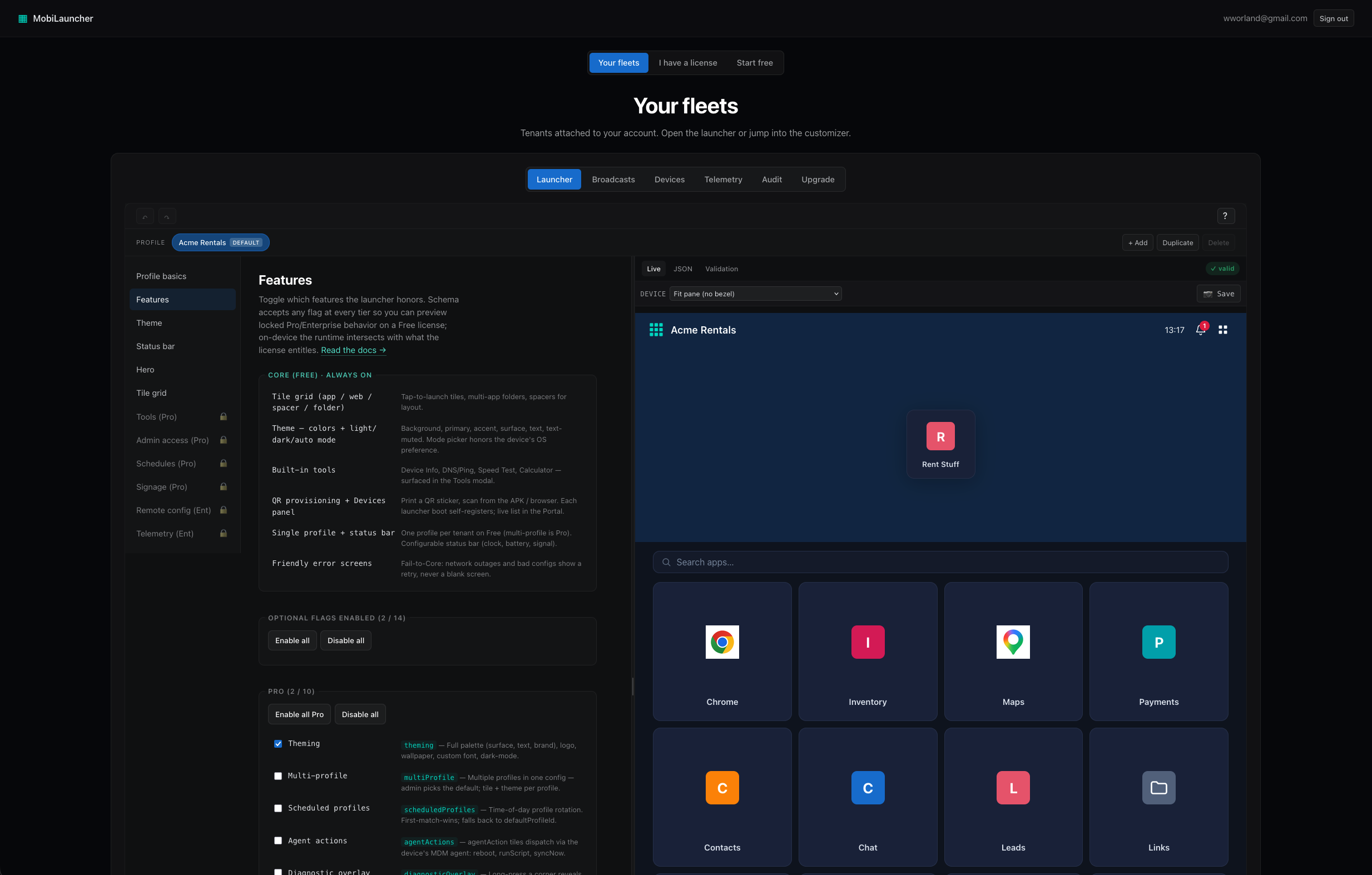Click Disable all under Pro section

tap(360, 714)
